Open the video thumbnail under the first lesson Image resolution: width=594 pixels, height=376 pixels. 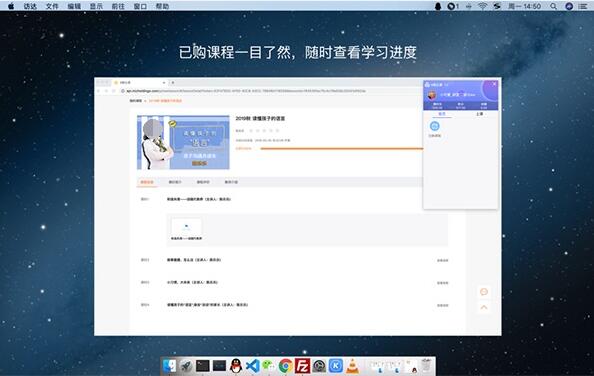tap(186, 227)
